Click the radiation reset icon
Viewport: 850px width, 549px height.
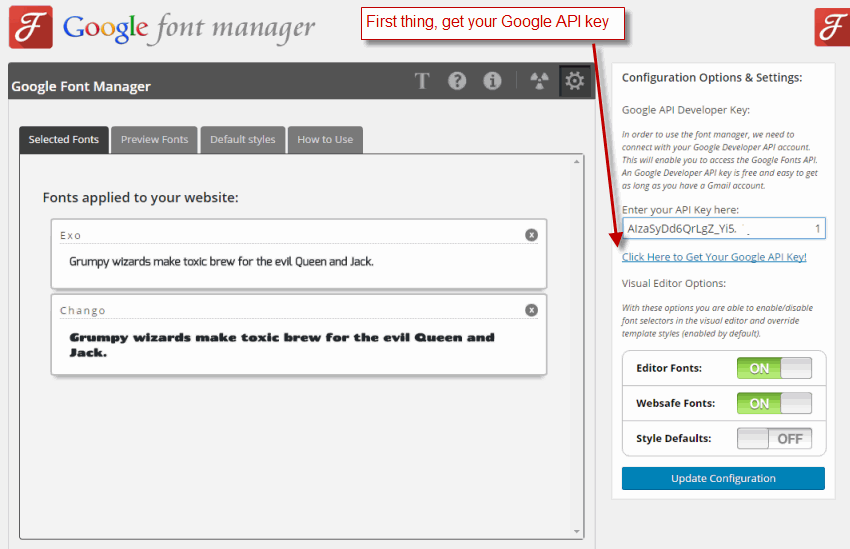pyautogui.click(x=539, y=81)
